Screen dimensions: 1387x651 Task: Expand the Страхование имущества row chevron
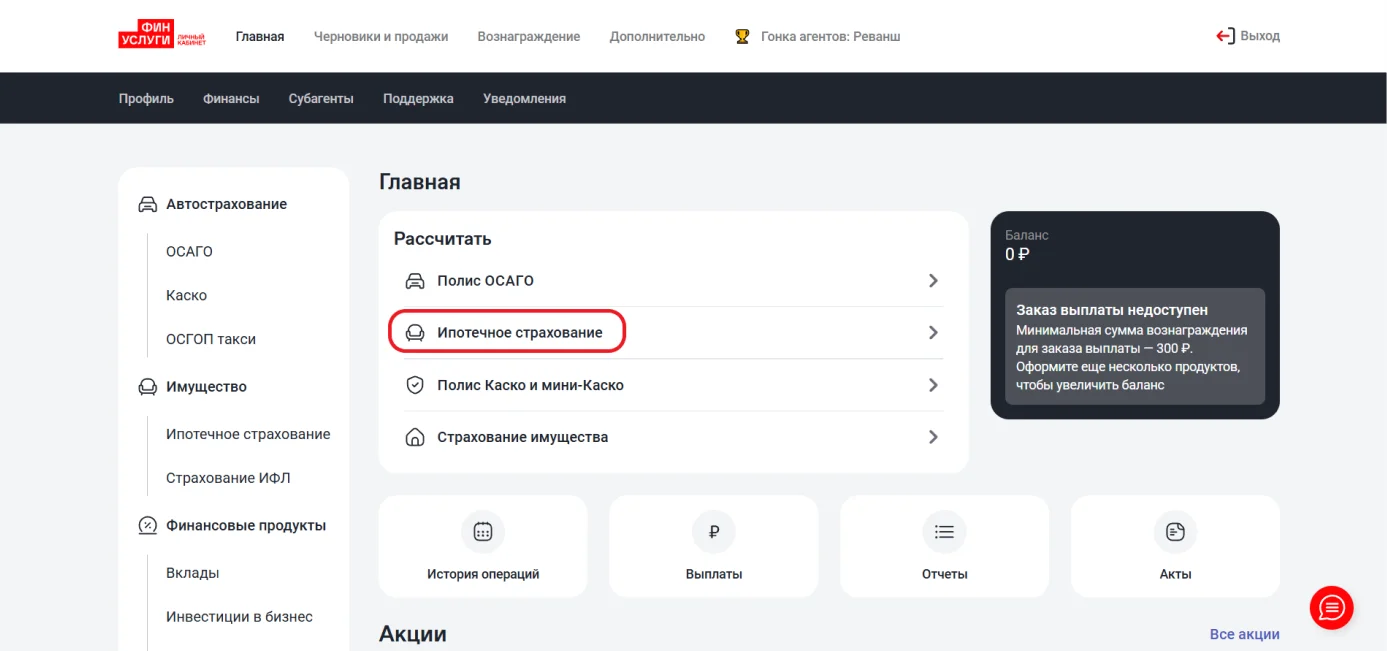933,437
